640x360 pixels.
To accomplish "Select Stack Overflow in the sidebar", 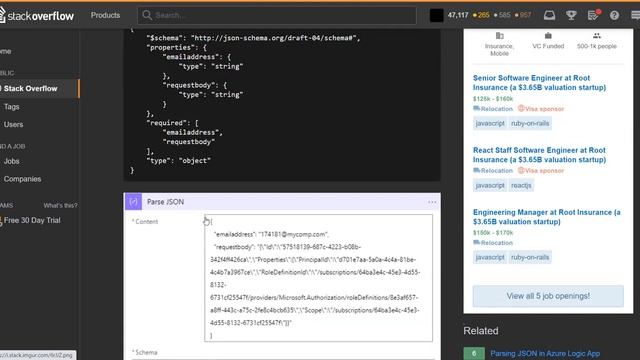I will [x=31, y=89].
